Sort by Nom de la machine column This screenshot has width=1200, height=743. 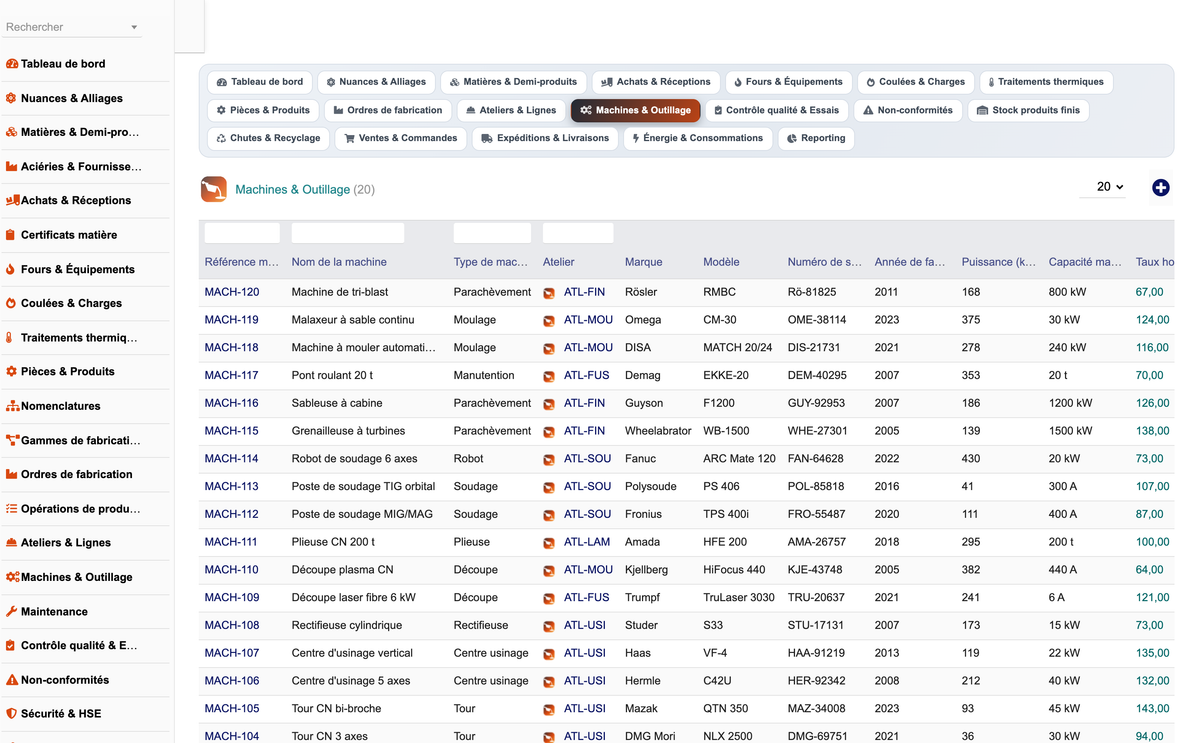[x=339, y=262]
